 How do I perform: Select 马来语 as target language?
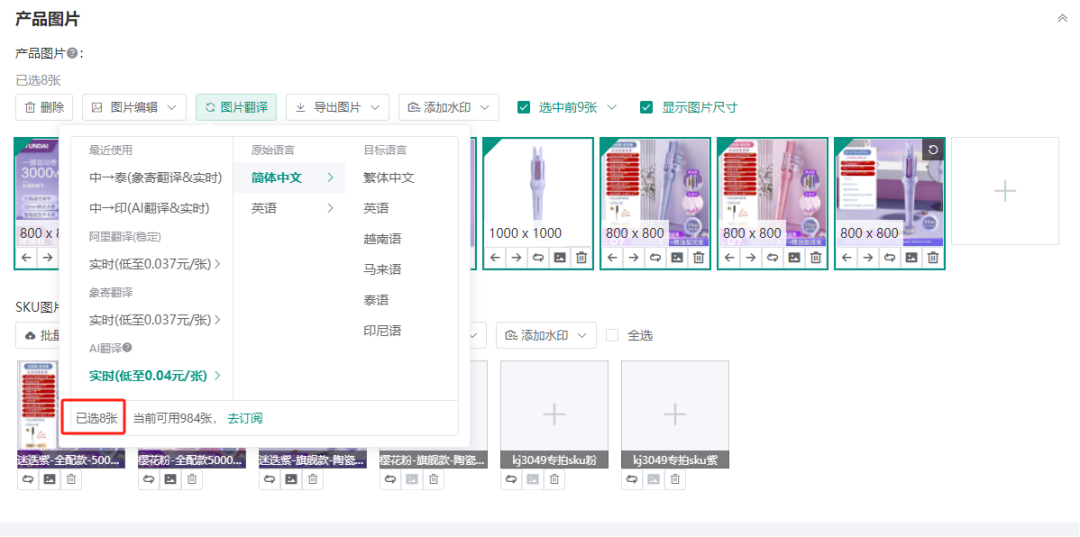382,269
